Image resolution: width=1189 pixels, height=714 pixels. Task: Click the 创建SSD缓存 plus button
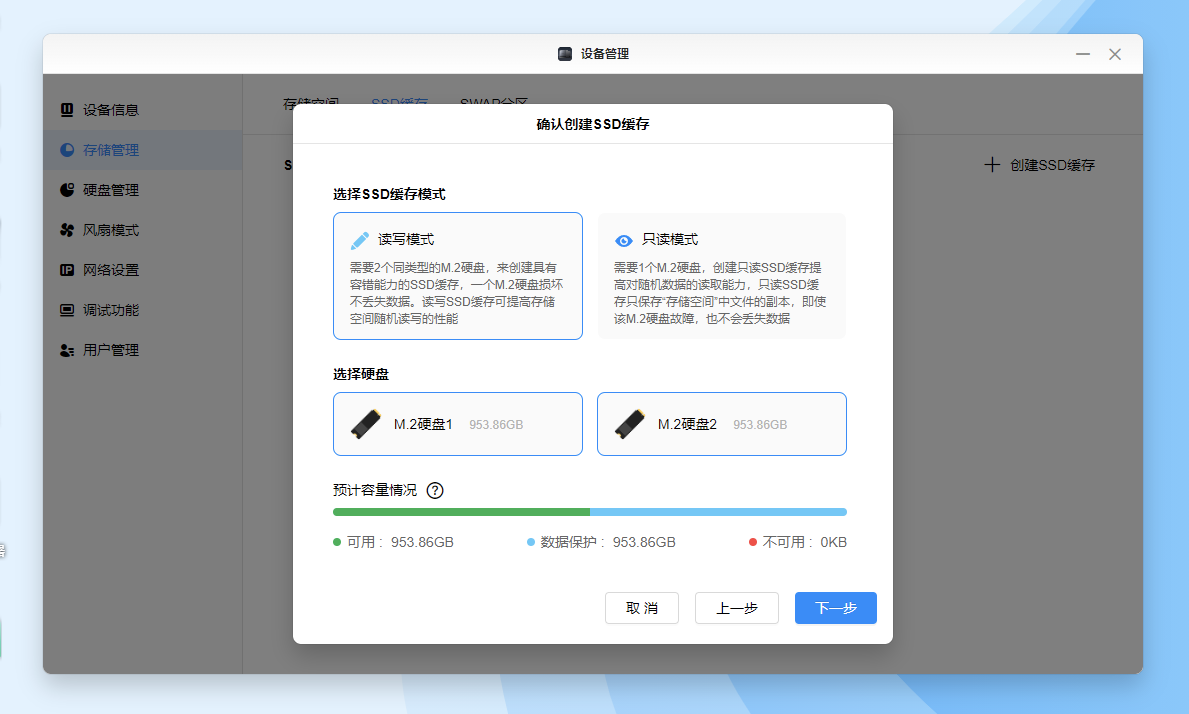[992, 165]
